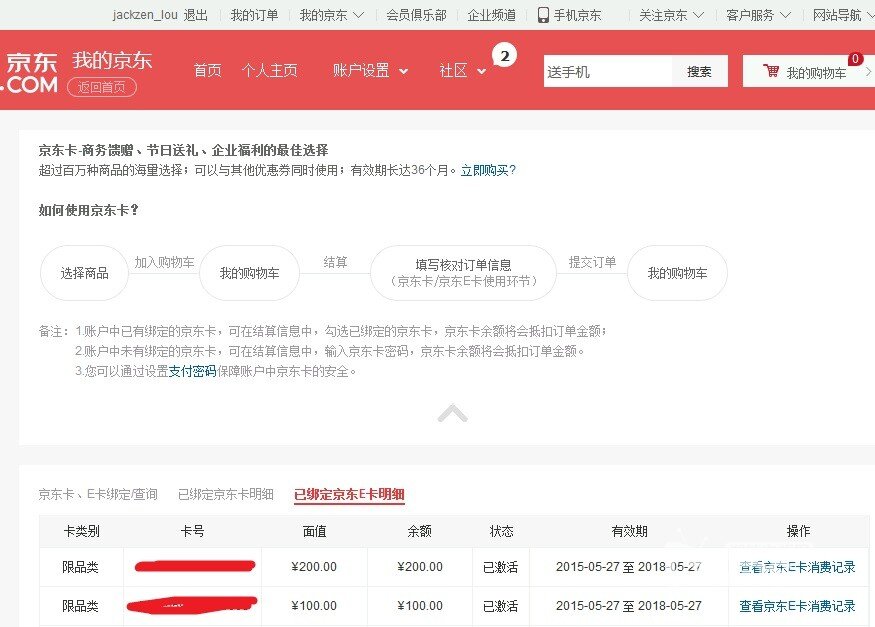Click the 我的京东 header title
This screenshot has width=875, height=627.
coord(112,60)
